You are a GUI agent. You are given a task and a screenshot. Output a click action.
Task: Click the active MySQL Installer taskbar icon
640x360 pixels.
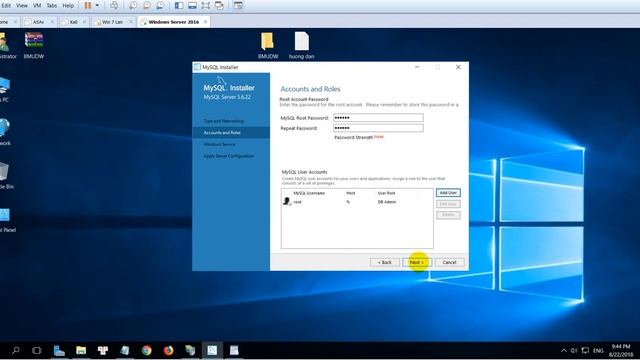pyautogui.click(x=212, y=350)
